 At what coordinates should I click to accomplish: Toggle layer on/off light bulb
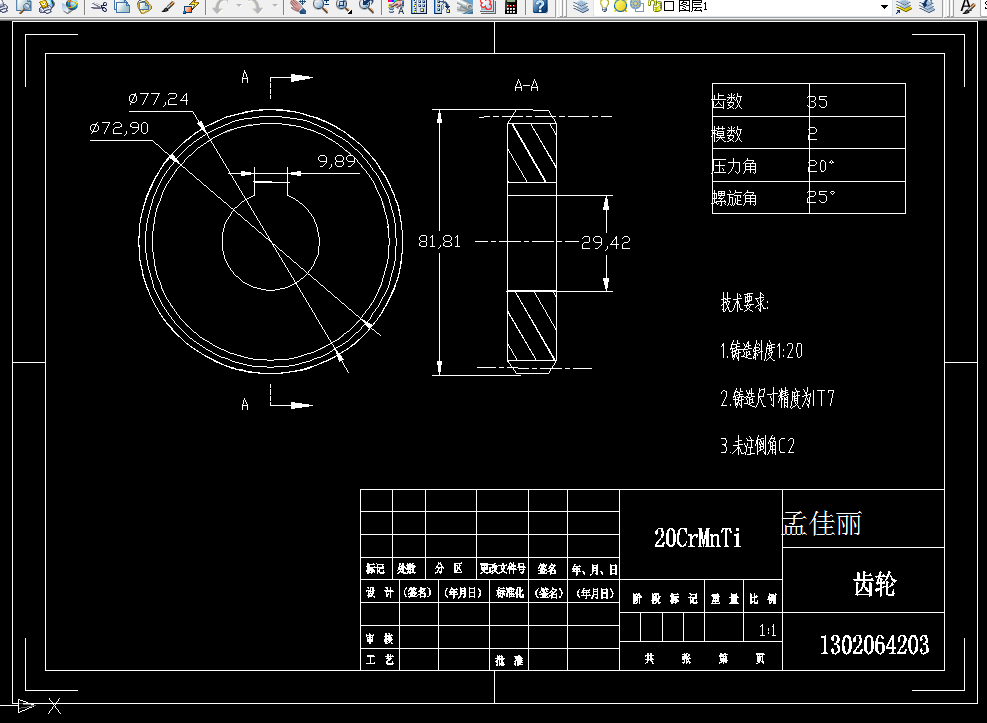[x=604, y=6]
